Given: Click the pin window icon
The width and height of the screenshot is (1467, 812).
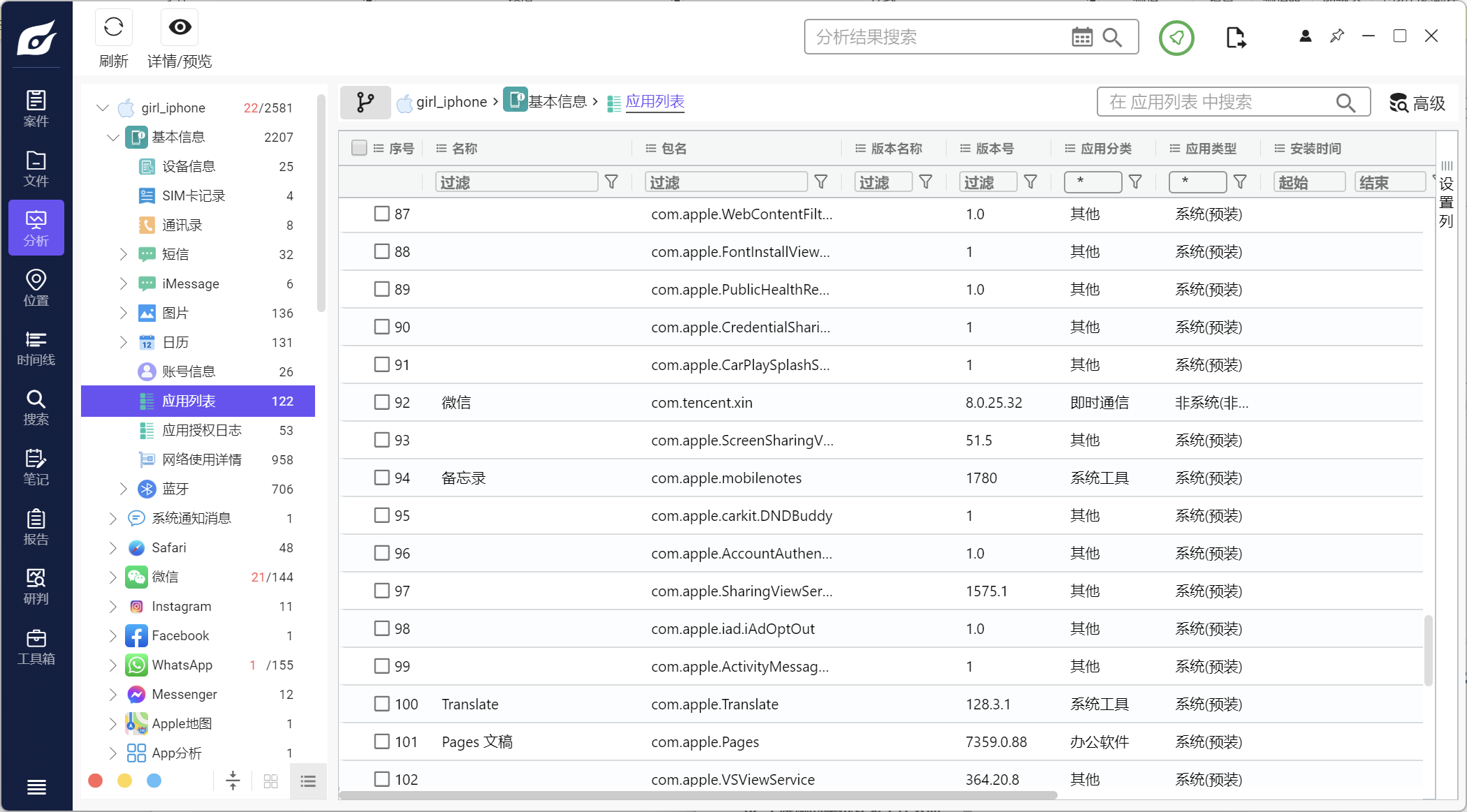Looking at the screenshot, I should click(x=1337, y=36).
